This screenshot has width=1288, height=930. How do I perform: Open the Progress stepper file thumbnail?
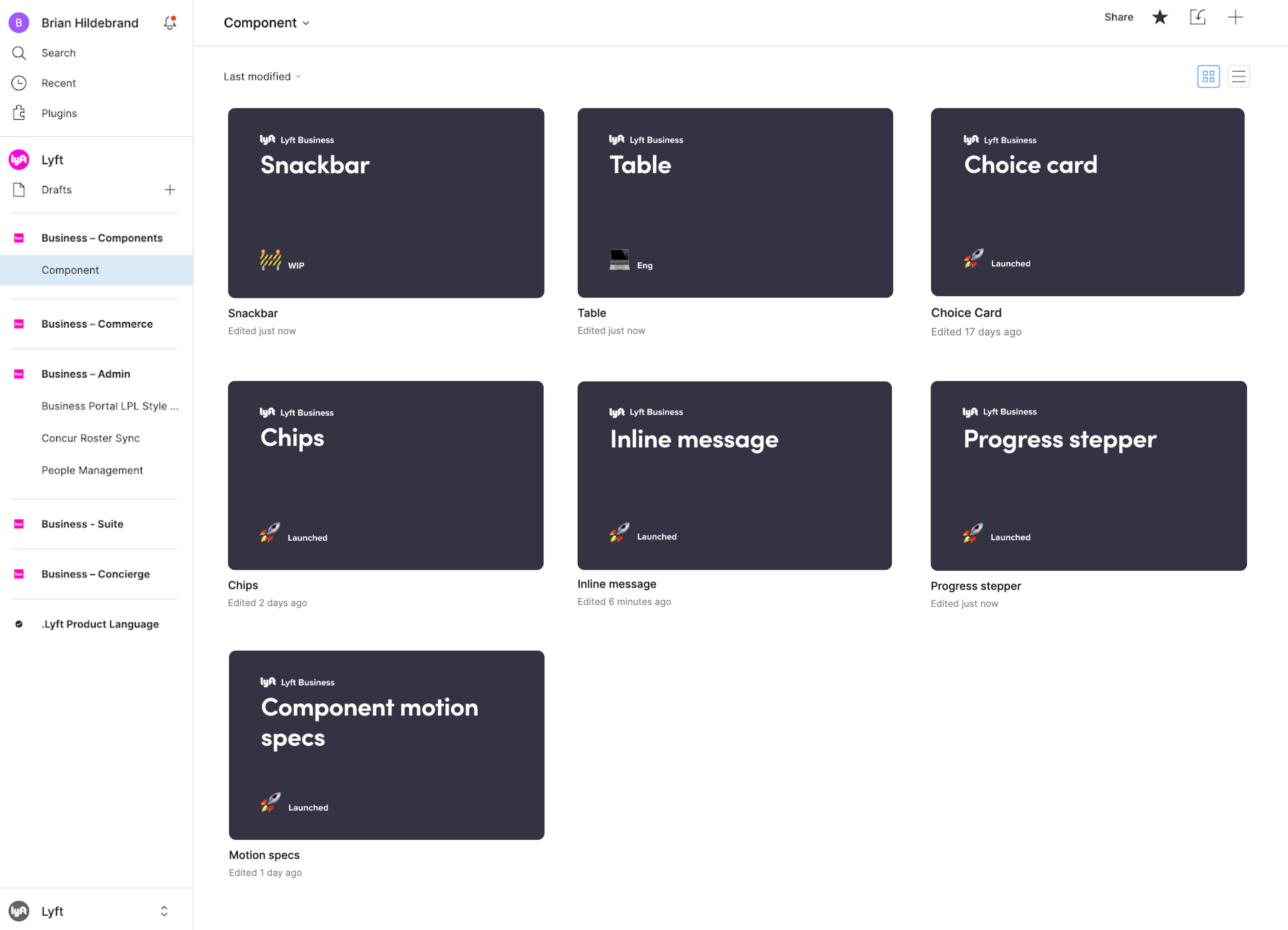pos(1088,476)
